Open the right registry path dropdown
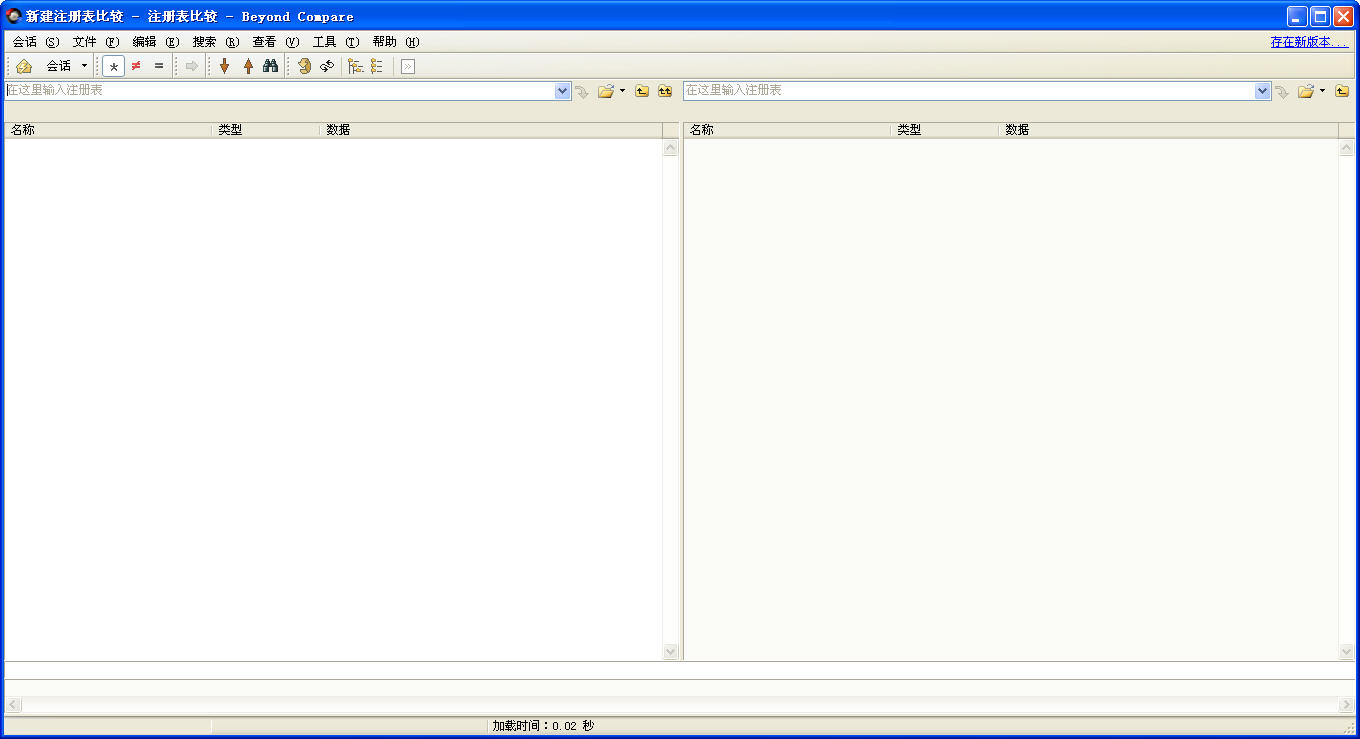 click(x=1262, y=91)
